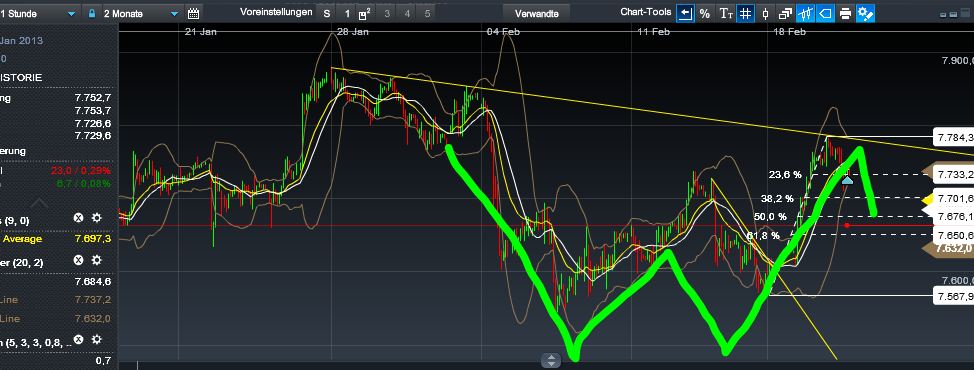Select preset 4
The width and height of the screenshot is (974, 370).
pyautogui.click(x=407, y=13)
